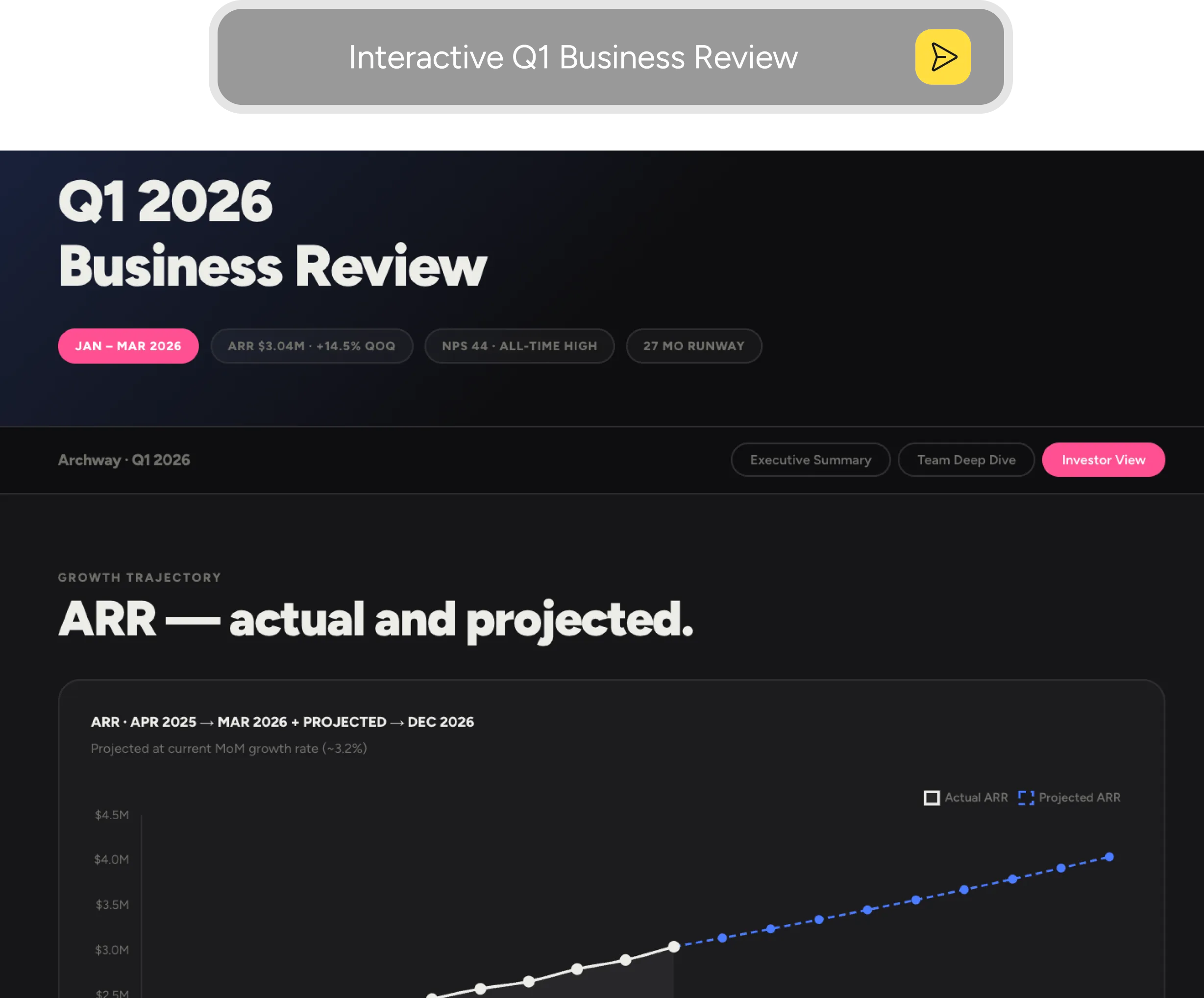Toggle the Actual ARR legend swatch
Image resolution: width=1204 pixels, height=998 pixels.
pyautogui.click(x=932, y=797)
